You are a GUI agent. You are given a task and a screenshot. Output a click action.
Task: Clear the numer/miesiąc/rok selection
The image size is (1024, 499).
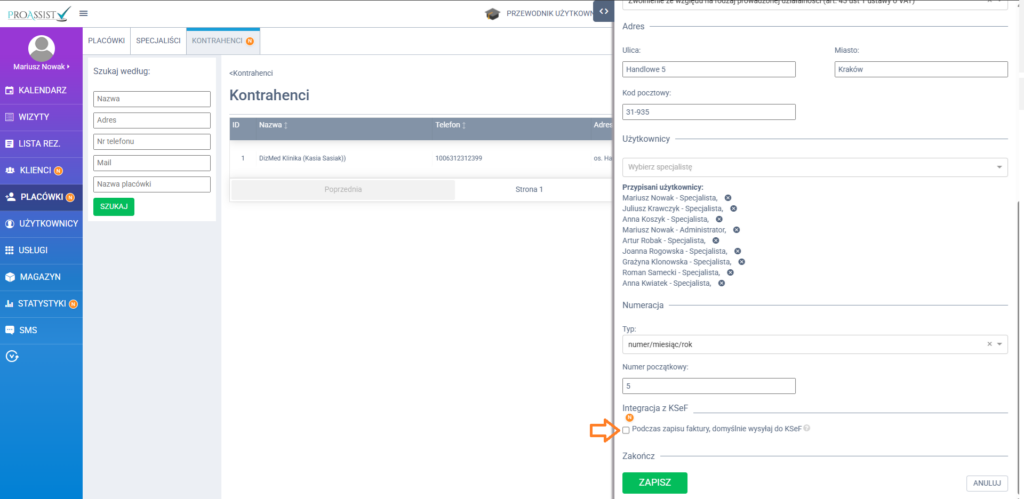pyautogui.click(x=988, y=343)
